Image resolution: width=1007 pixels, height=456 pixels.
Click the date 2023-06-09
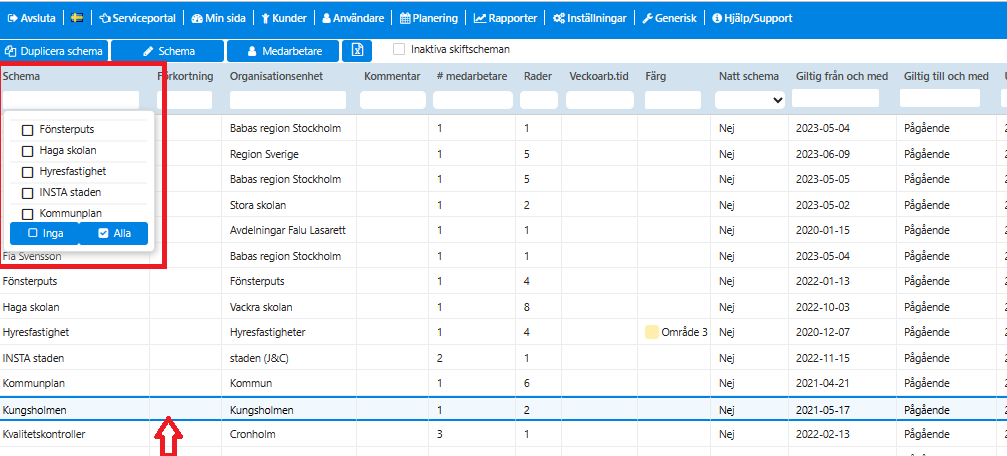pyautogui.click(x=823, y=154)
